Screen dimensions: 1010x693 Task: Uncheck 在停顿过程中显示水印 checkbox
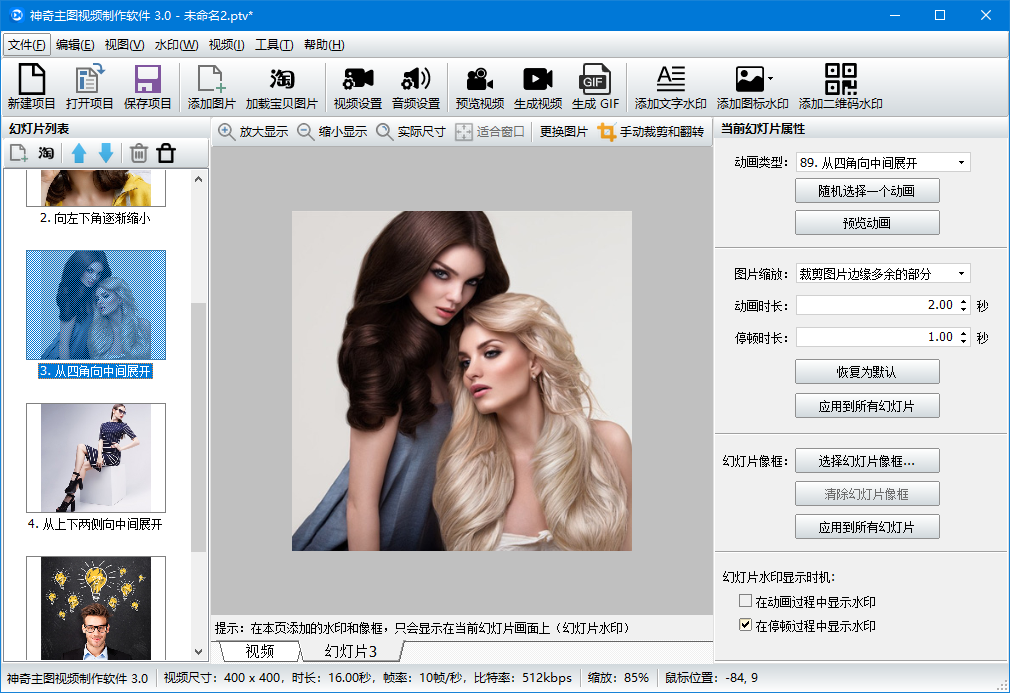[745, 625]
